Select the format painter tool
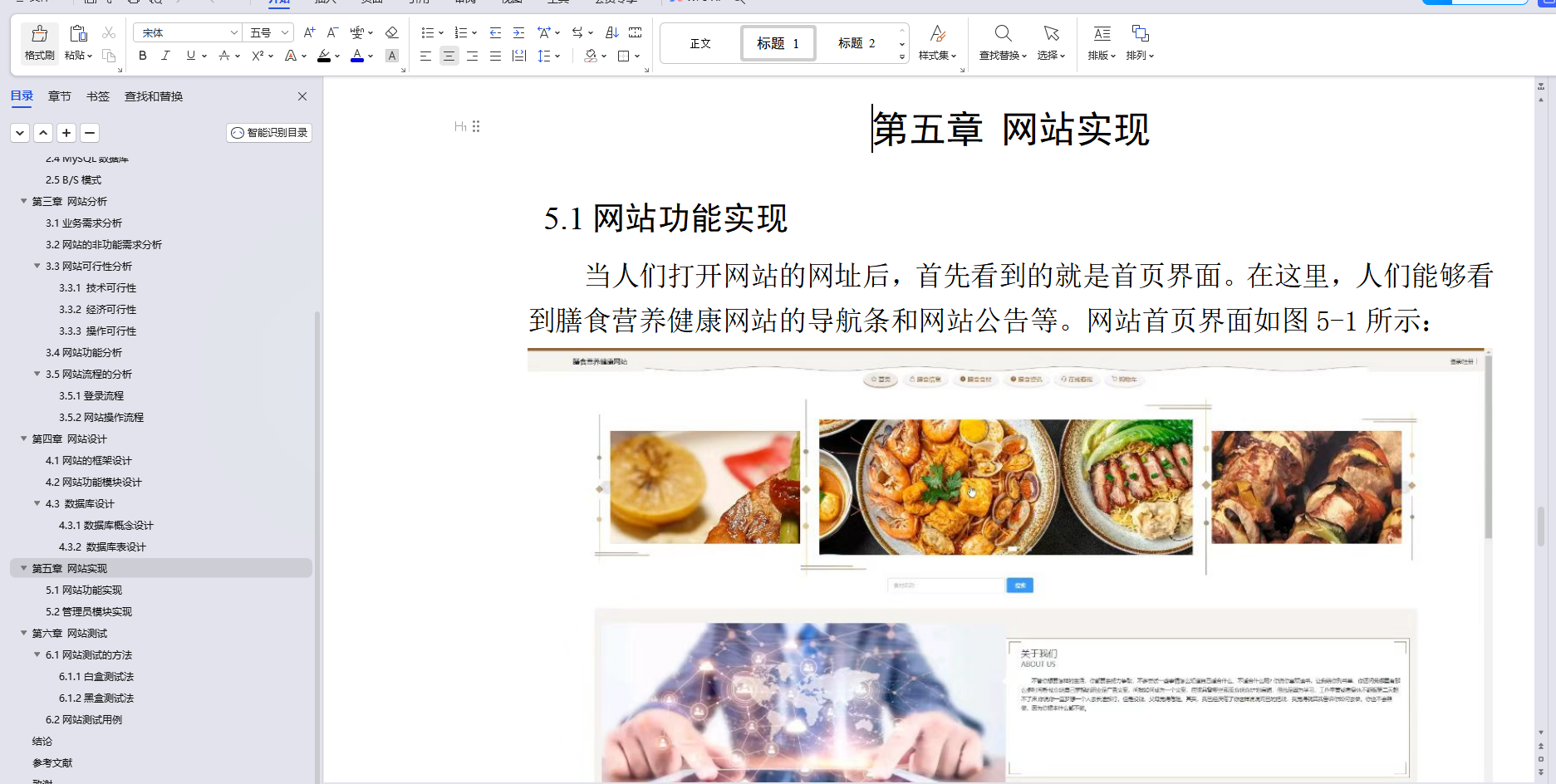1556x784 pixels. tap(38, 43)
